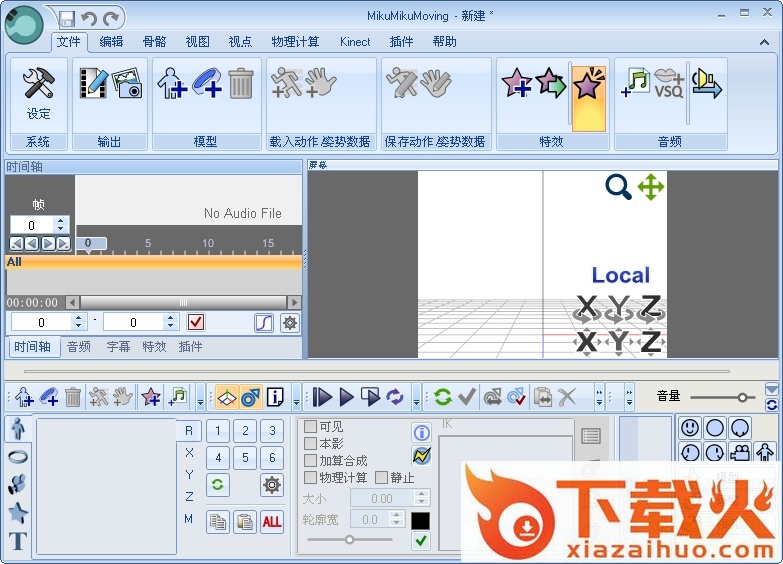Click the screenshot image capture icon
Image resolution: width=783 pixels, height=564 pixels.
click(127, 83)
